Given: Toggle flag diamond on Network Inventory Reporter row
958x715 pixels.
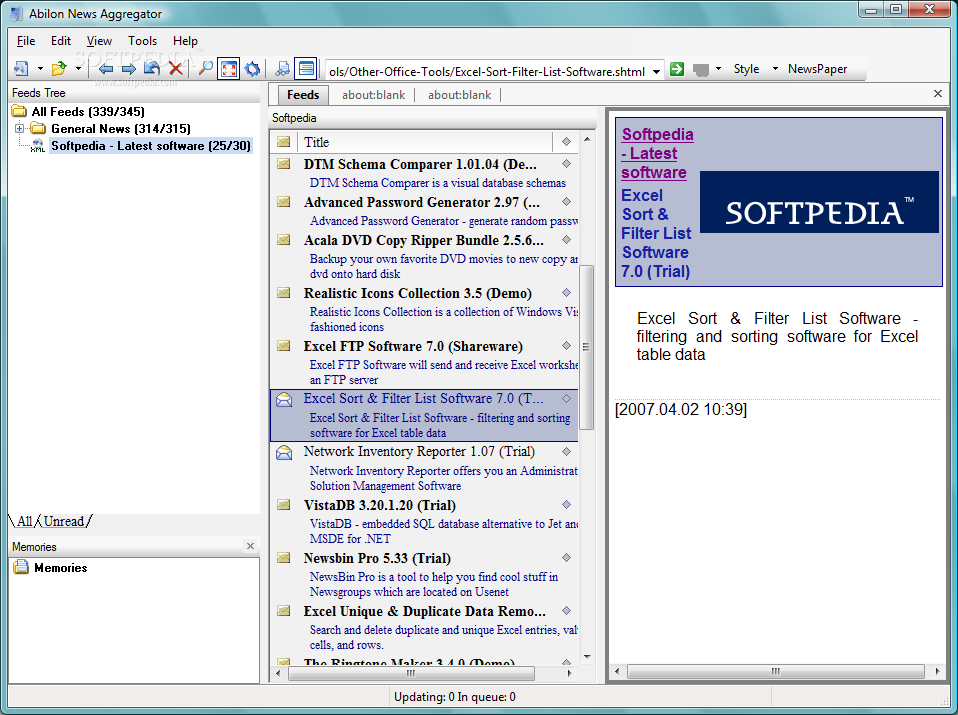Looking at the screenshot, I should pyautogui.click(x=566, y=452).
